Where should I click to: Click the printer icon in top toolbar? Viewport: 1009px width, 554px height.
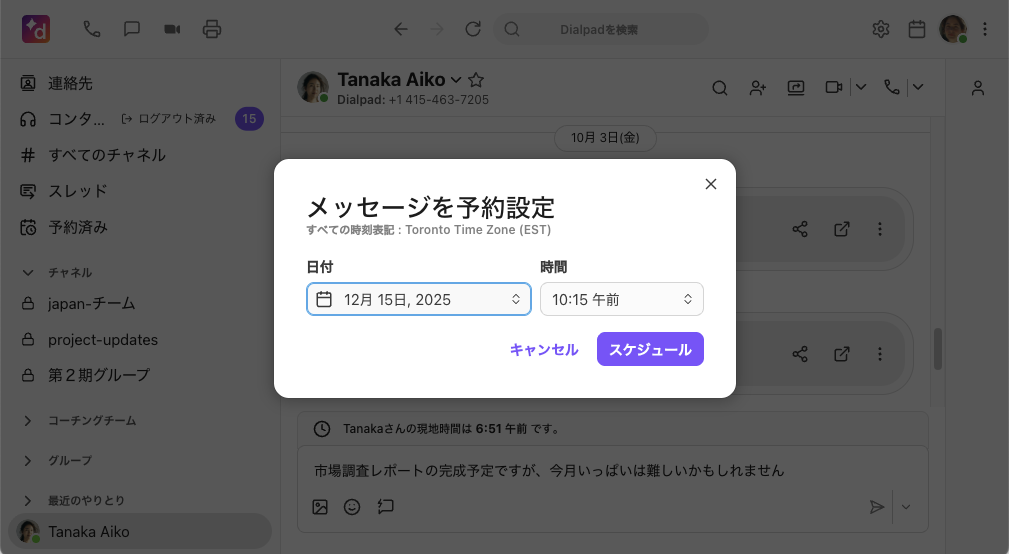tap(212, 29)
